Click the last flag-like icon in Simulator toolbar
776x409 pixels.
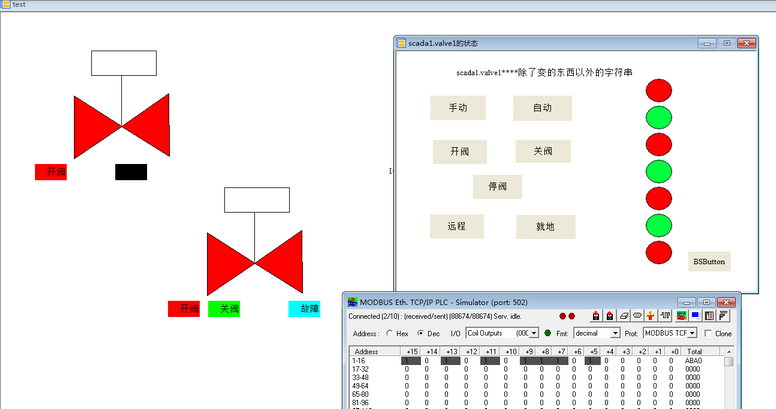(723, 315)
